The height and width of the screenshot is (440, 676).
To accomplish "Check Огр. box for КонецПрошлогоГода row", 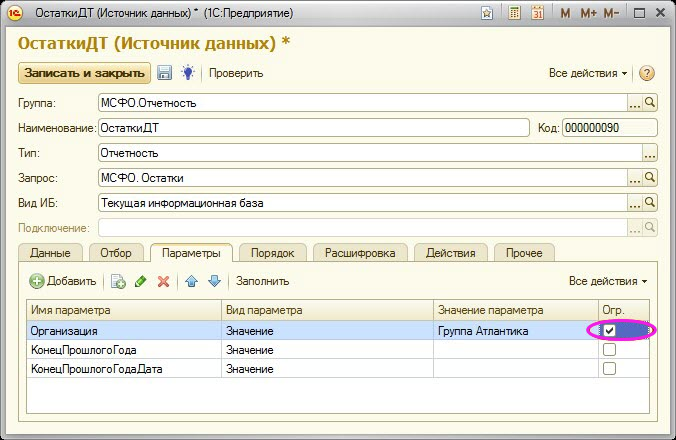I will click(x=609, y=350).
